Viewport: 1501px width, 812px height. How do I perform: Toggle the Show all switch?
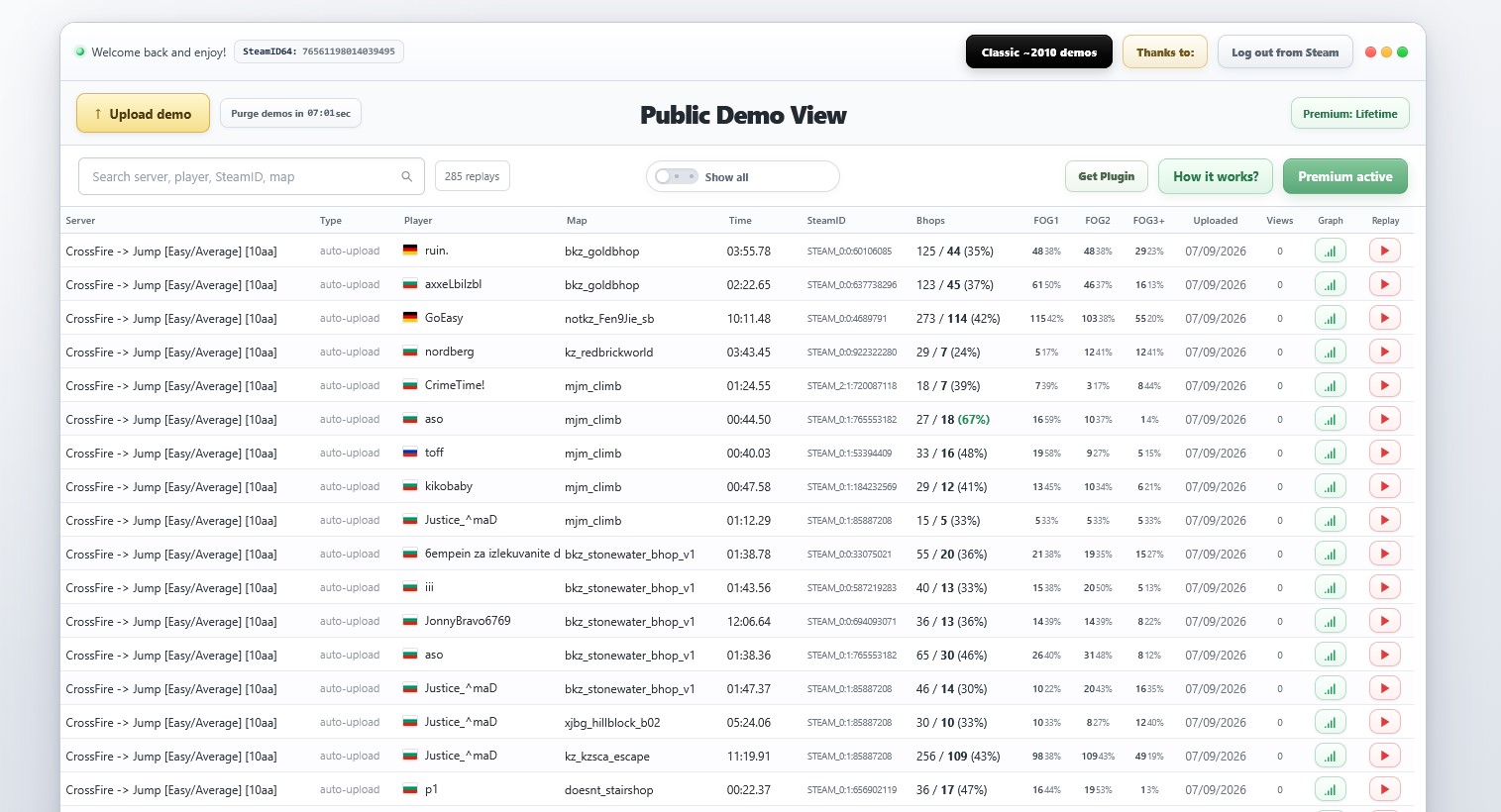coord(677,176)
